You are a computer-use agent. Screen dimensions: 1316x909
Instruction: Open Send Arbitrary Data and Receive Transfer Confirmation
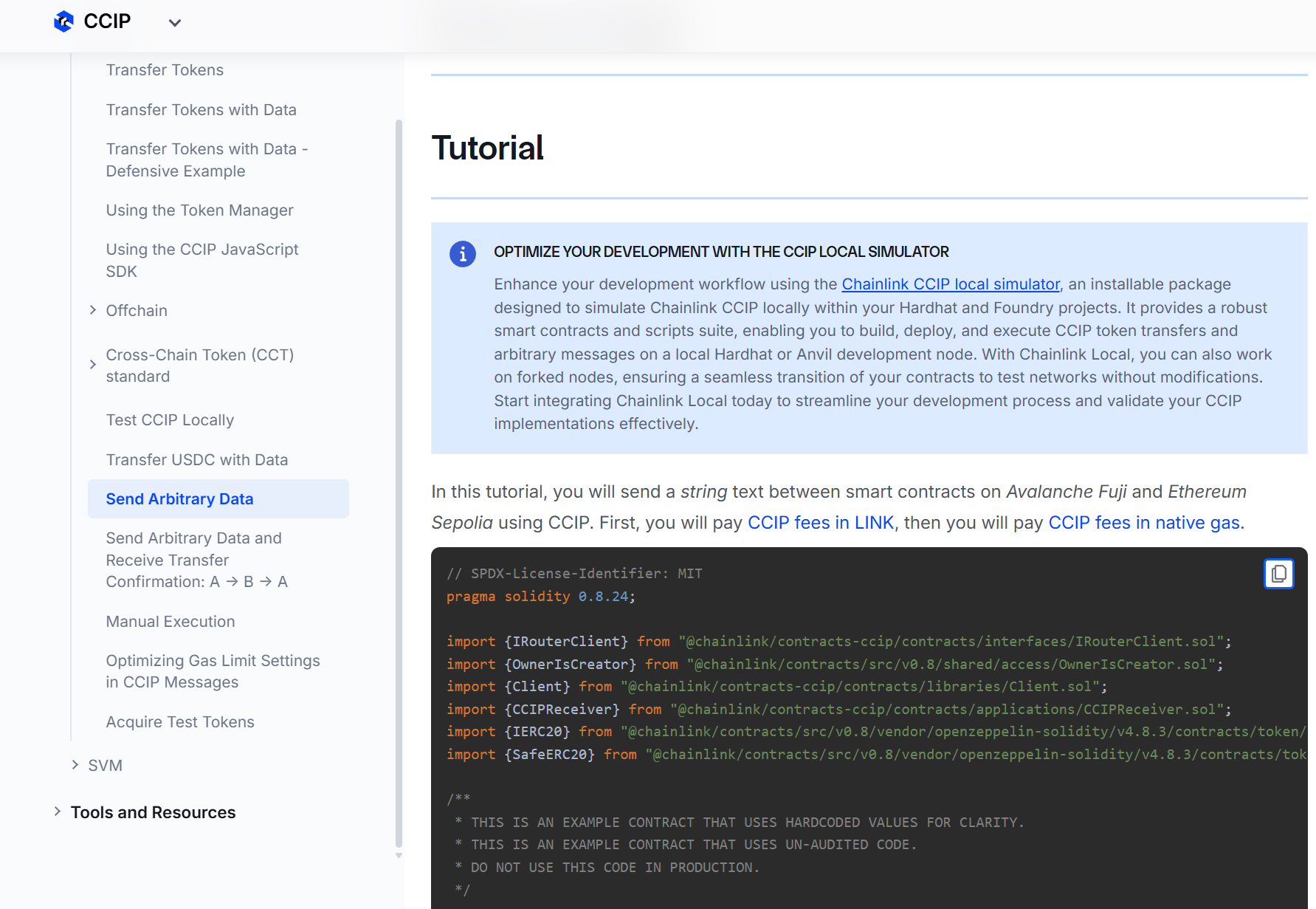click(197, 560)
